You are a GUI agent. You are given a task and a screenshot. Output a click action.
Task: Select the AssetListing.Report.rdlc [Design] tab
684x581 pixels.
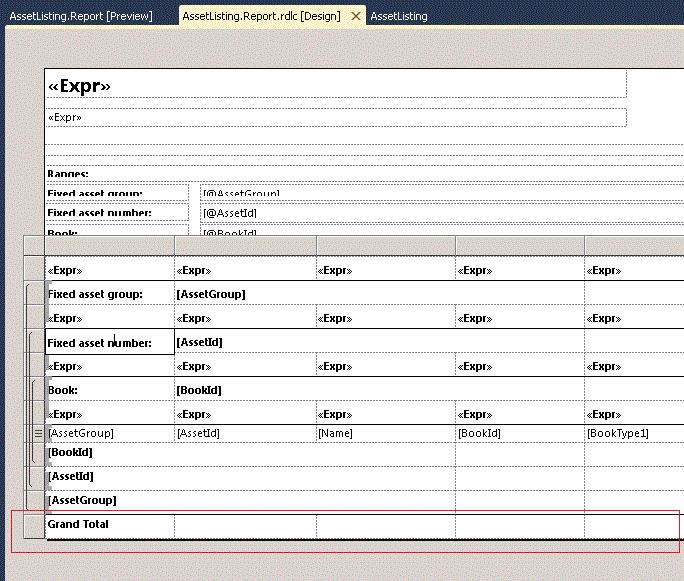coord(261,16)
